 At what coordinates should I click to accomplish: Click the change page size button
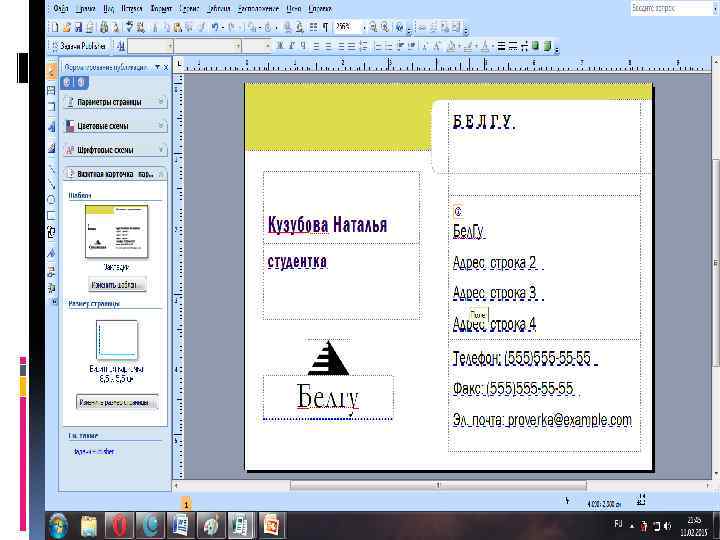coord(117,402)
